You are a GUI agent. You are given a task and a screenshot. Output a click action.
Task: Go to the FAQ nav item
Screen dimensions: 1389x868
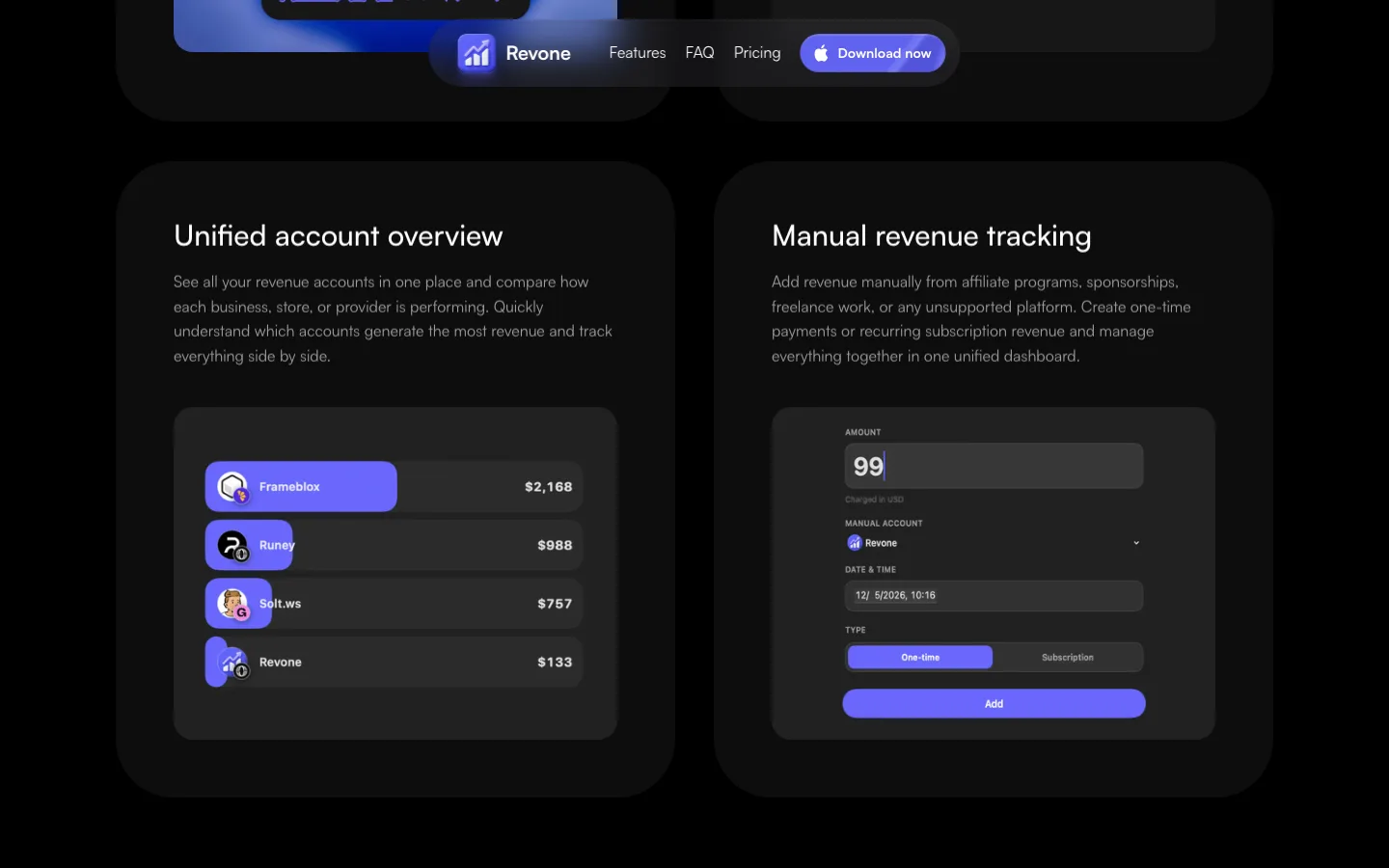point(700,53)
